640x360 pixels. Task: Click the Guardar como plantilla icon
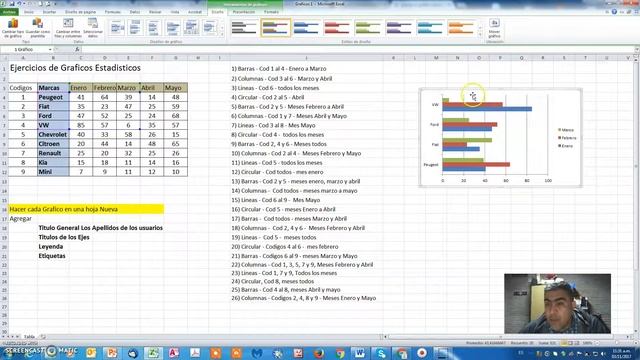[x=38, y=28]
